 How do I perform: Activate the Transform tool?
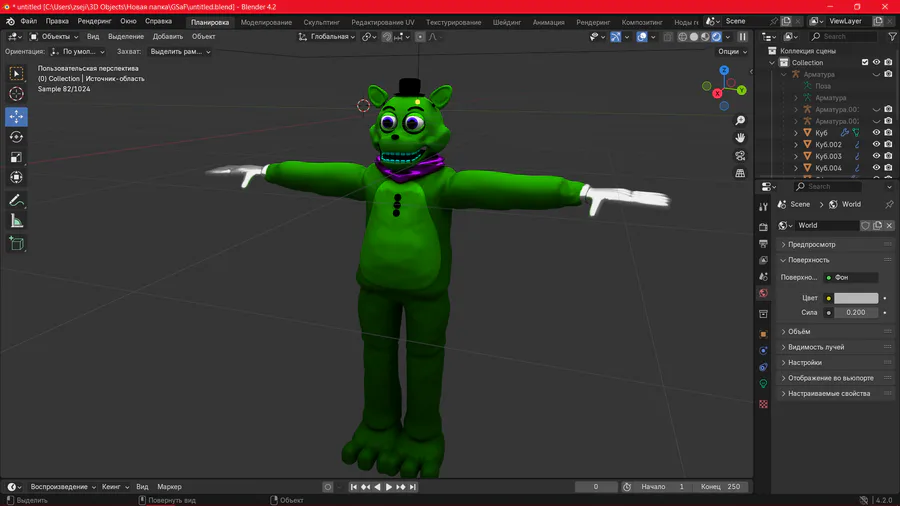(x=16, y=177)
